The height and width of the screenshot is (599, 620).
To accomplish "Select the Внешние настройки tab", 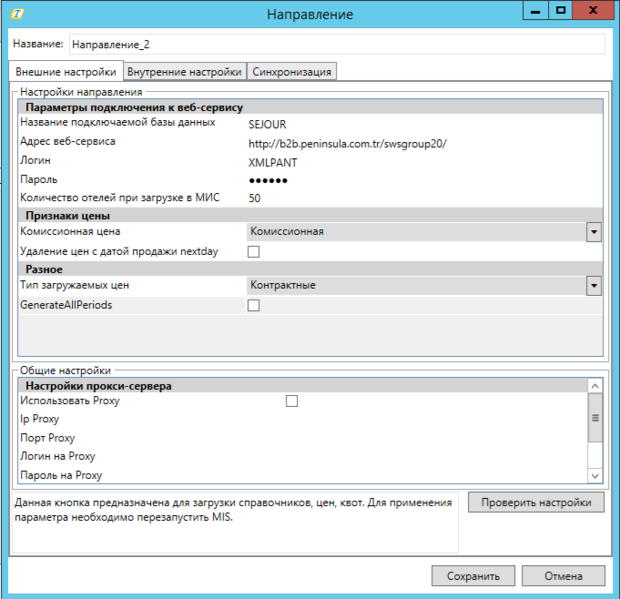I will [65, 72].
